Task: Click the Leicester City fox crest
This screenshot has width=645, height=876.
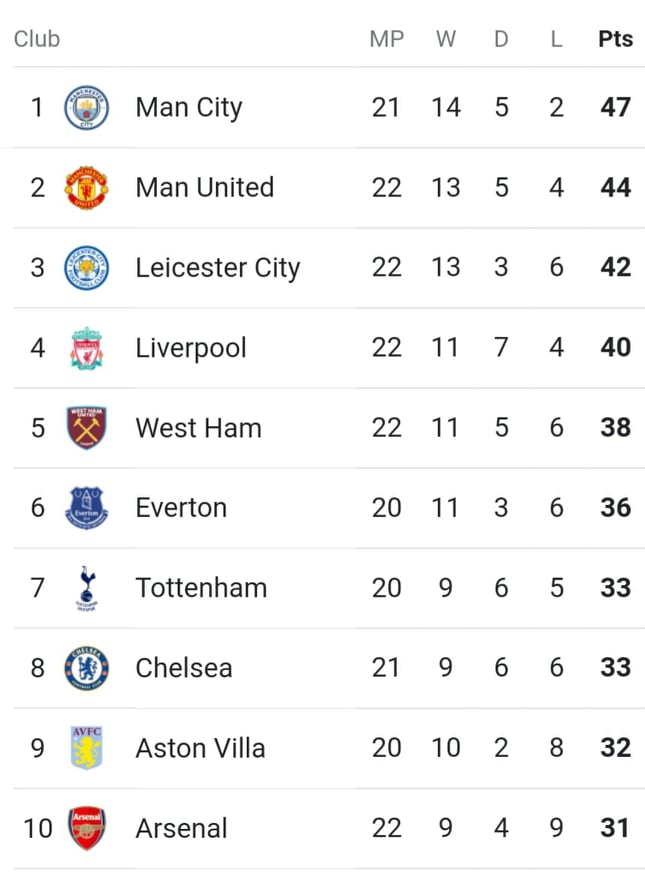Action: 87,268
